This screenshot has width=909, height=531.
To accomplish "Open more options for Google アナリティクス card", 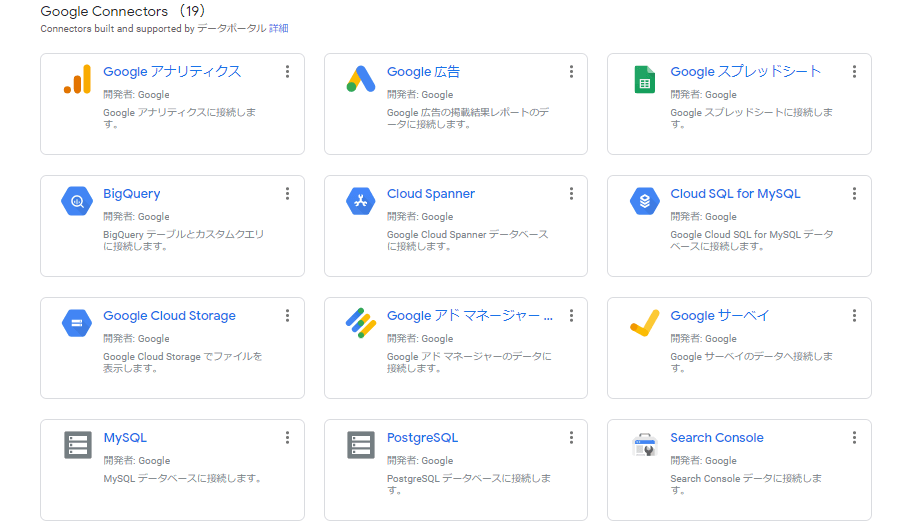I will pos(288,71).
